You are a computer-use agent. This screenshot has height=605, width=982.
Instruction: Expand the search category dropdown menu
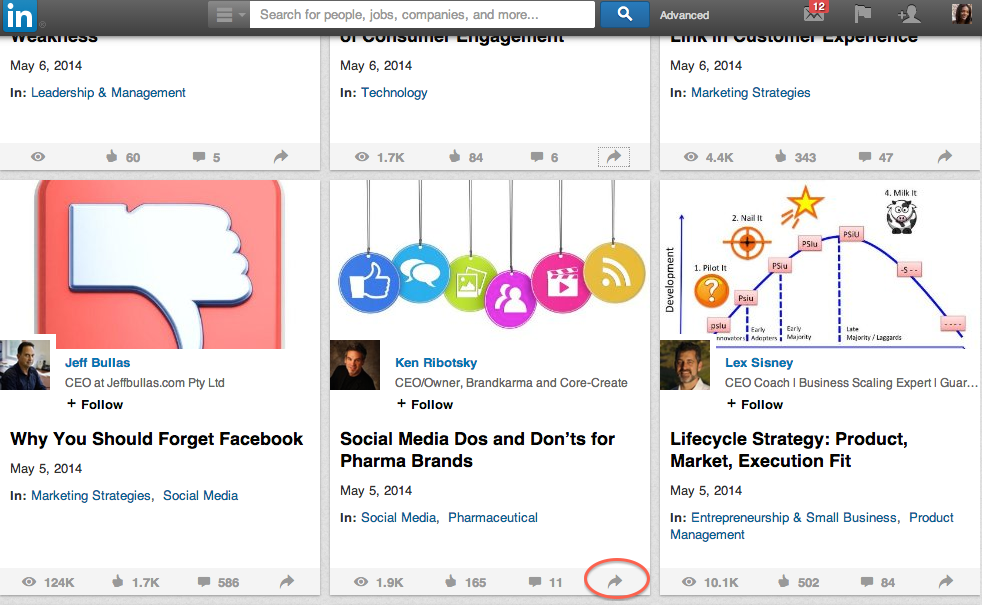click(229, 14)
